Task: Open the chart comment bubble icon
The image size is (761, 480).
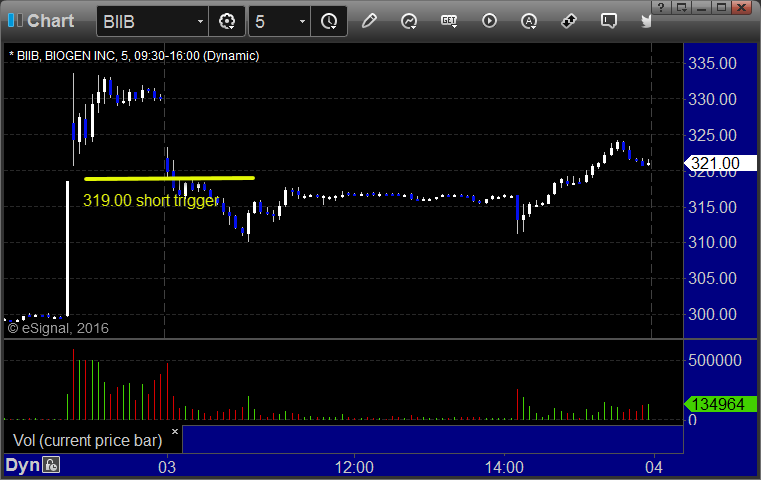Action: point(609,21)
